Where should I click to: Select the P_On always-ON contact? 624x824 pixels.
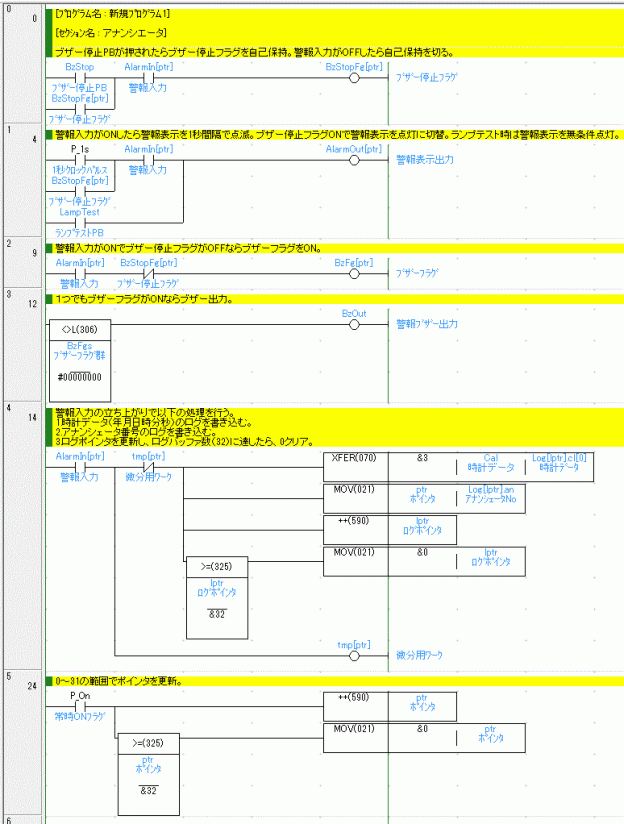point(80,706)
